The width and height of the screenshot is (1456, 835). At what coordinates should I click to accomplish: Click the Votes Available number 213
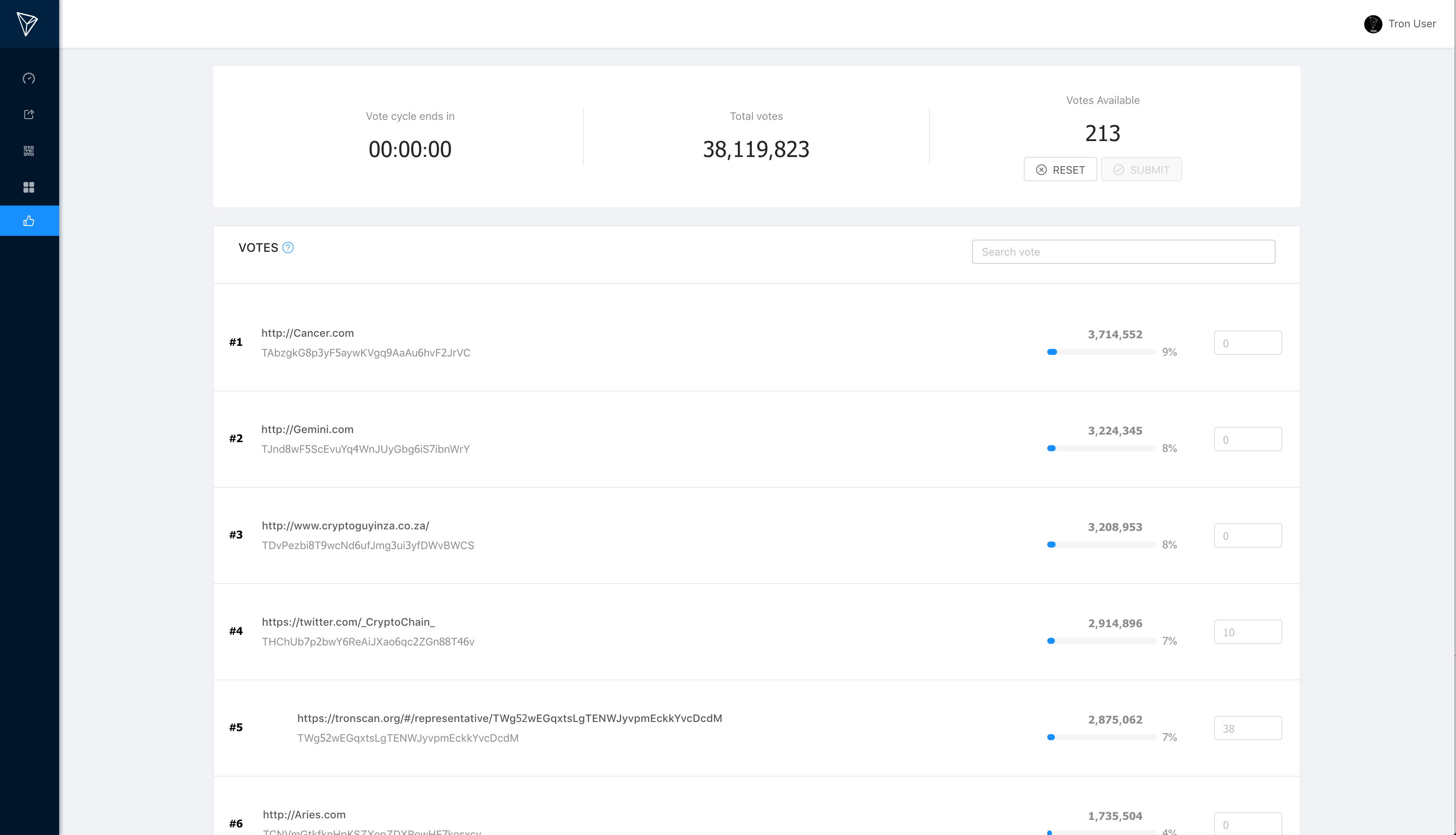pyautogui.click(x=1102, y=133)
